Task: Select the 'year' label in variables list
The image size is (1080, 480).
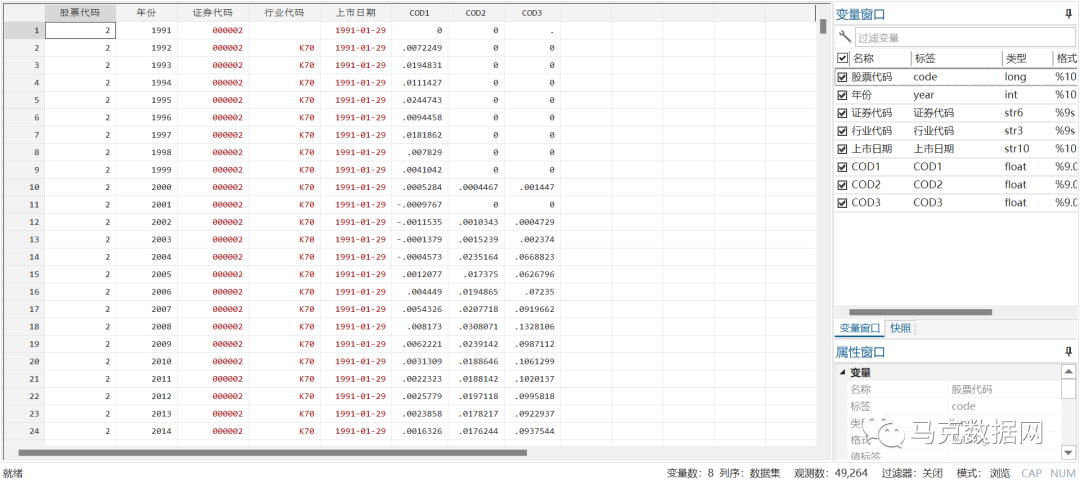Action: [x=924, y=95]
